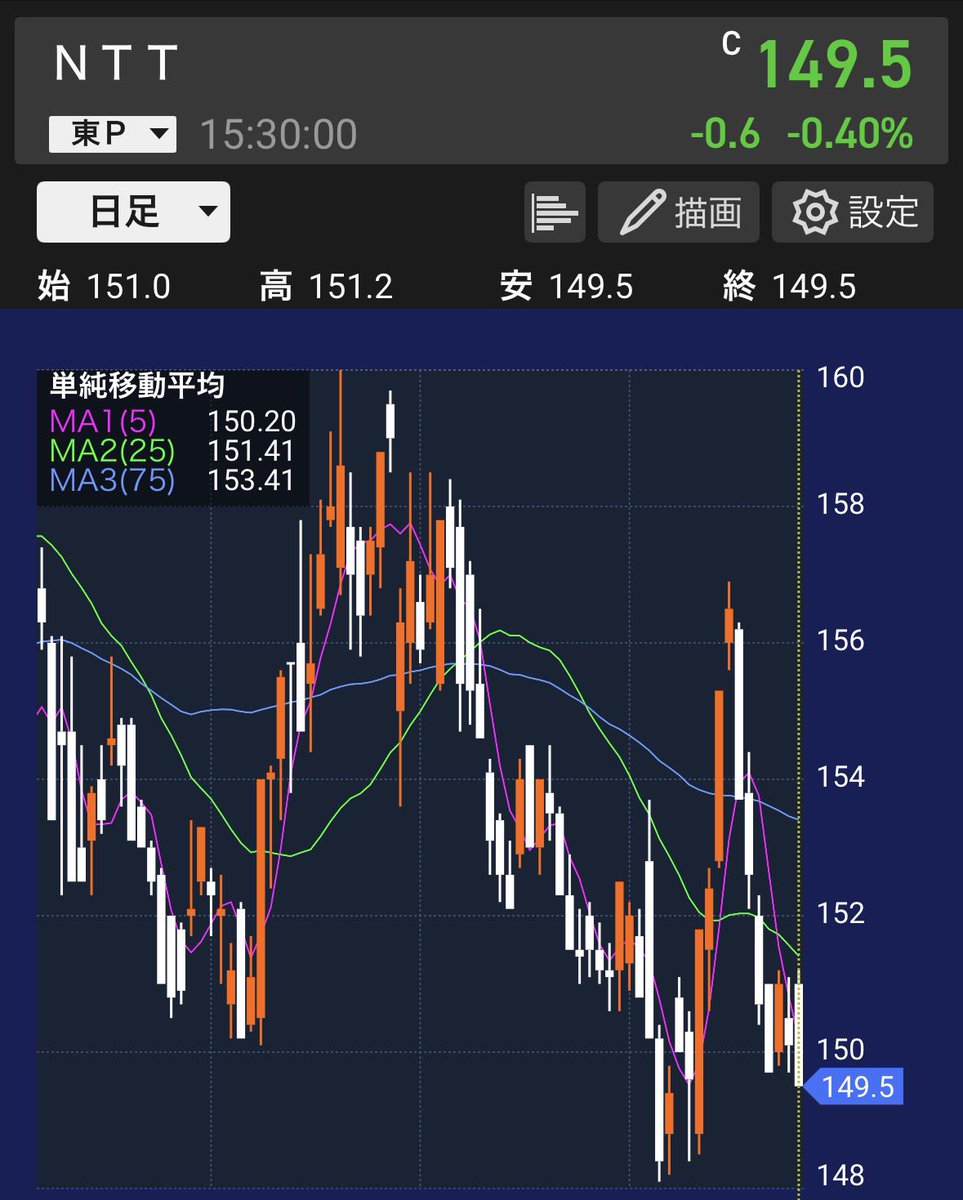The image size is (963, 1200).
Task: Click the 158 price axis label
Action: tap(840, 503)
